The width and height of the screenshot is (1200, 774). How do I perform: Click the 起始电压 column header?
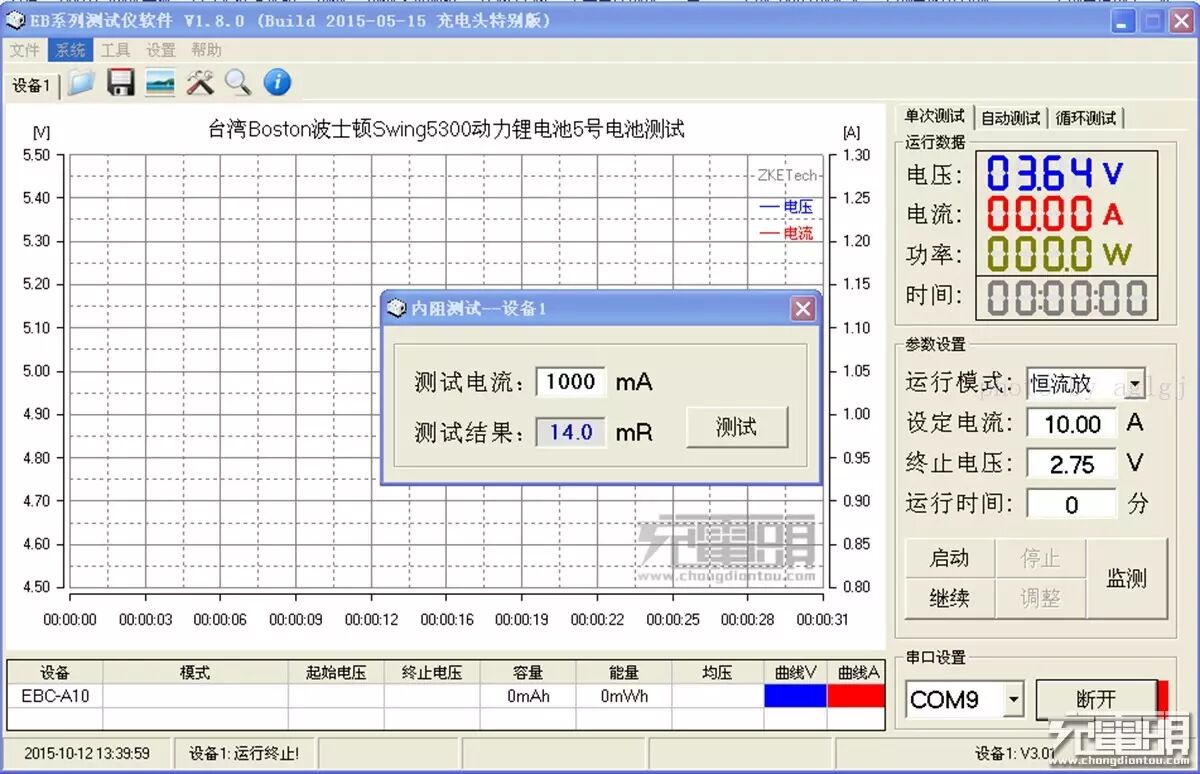coord(336,673)
